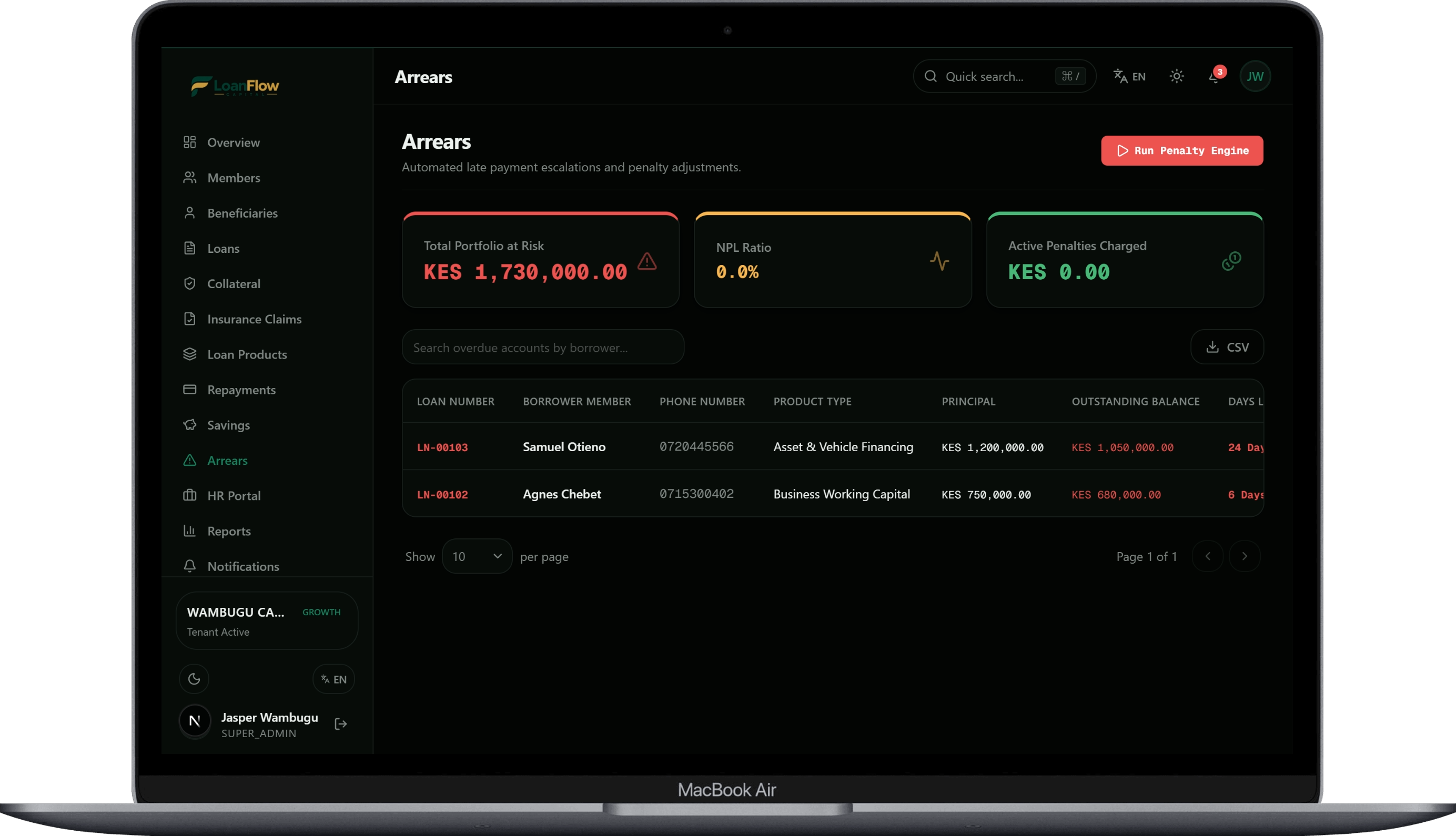Export table with CSV button
This screenshot has height=836, width=1456.
pos(1227,347)
